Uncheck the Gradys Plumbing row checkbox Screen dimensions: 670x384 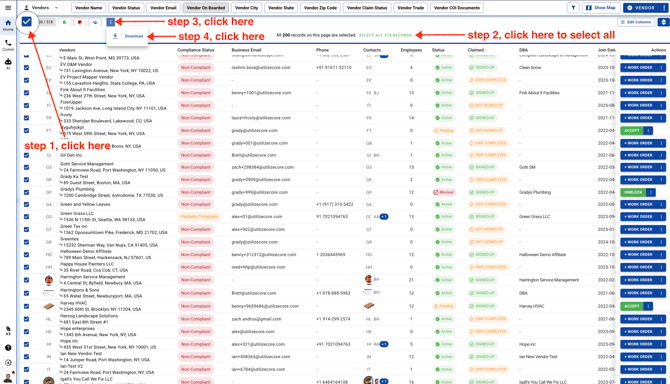26,192
